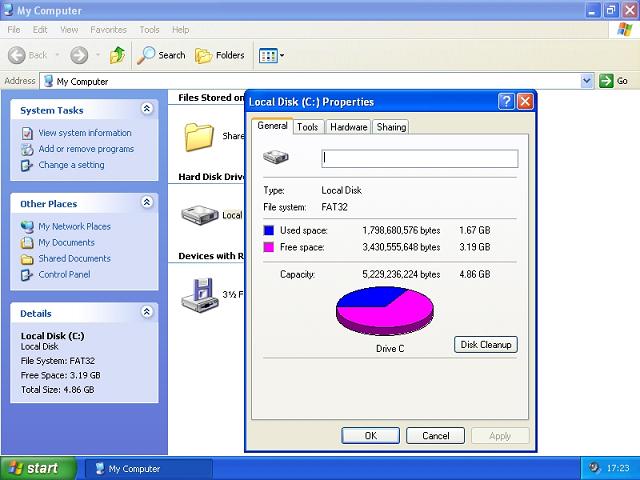This screenshot has width=640, height=480.
Task: Collapse the System Tasks panel
Action: coord(147,109)
